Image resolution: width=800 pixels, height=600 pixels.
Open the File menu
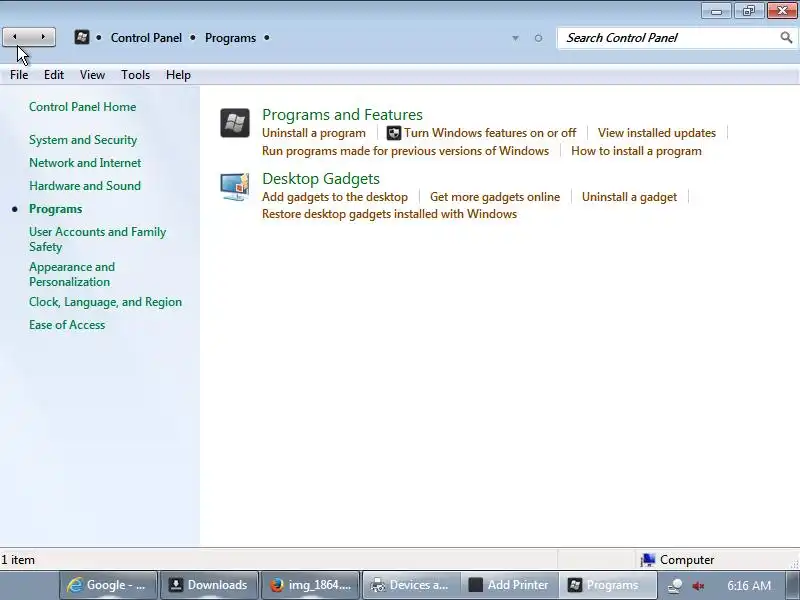(x=19, y=75)
